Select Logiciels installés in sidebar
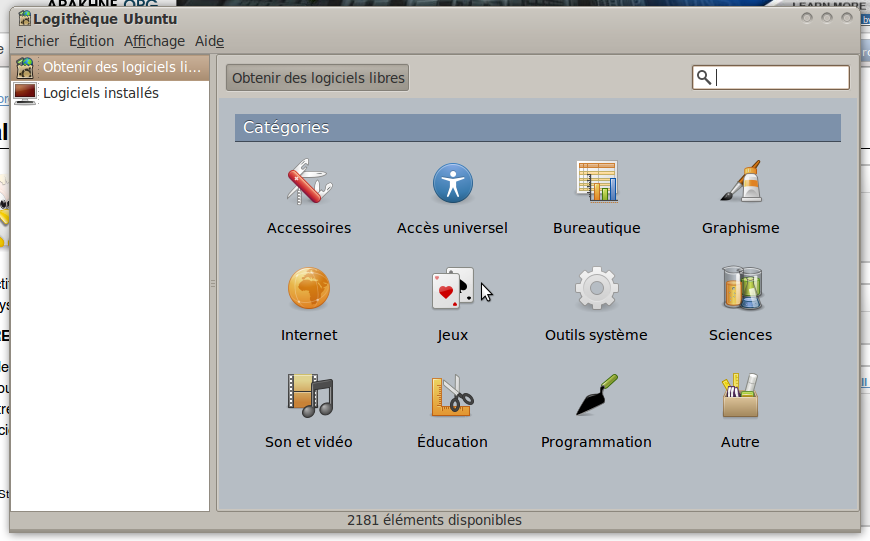This screenshot has height=541, width=870. [x=110, y=93]
